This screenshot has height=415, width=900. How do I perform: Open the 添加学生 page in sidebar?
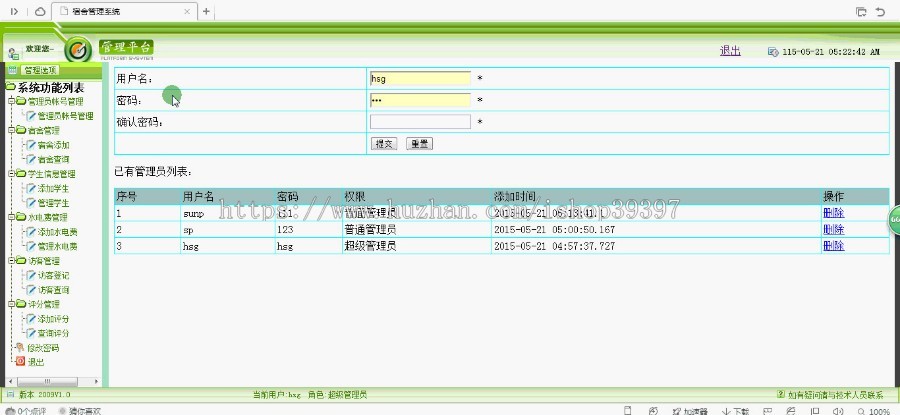click(x=53, y=188)
